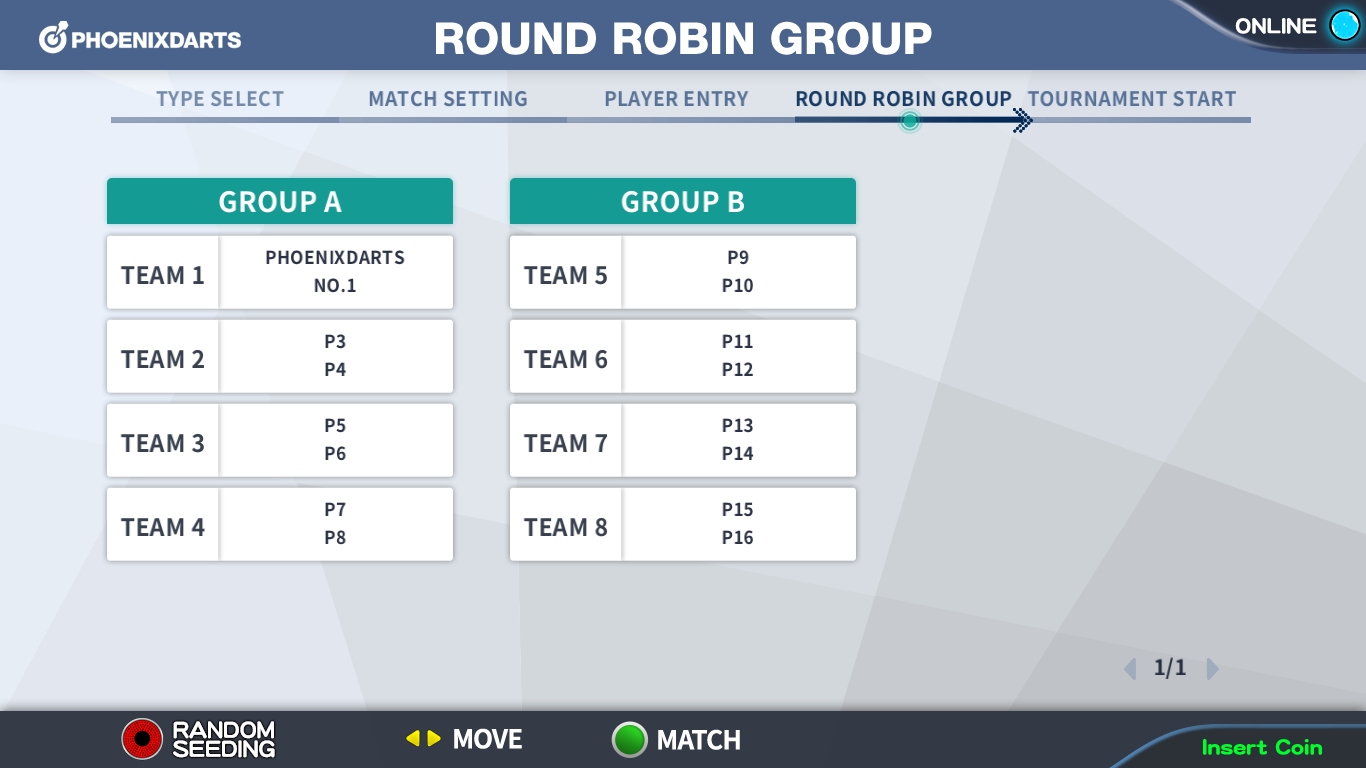
Task: Click the green Match button icon
Action: pyautogui.click(x=630, y=740)
